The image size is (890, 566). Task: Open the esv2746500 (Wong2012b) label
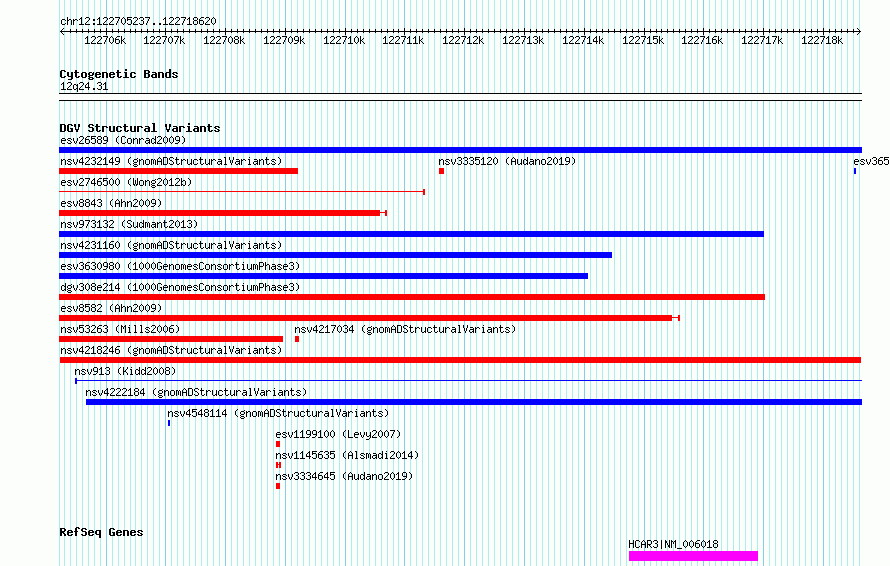(126, 182)
